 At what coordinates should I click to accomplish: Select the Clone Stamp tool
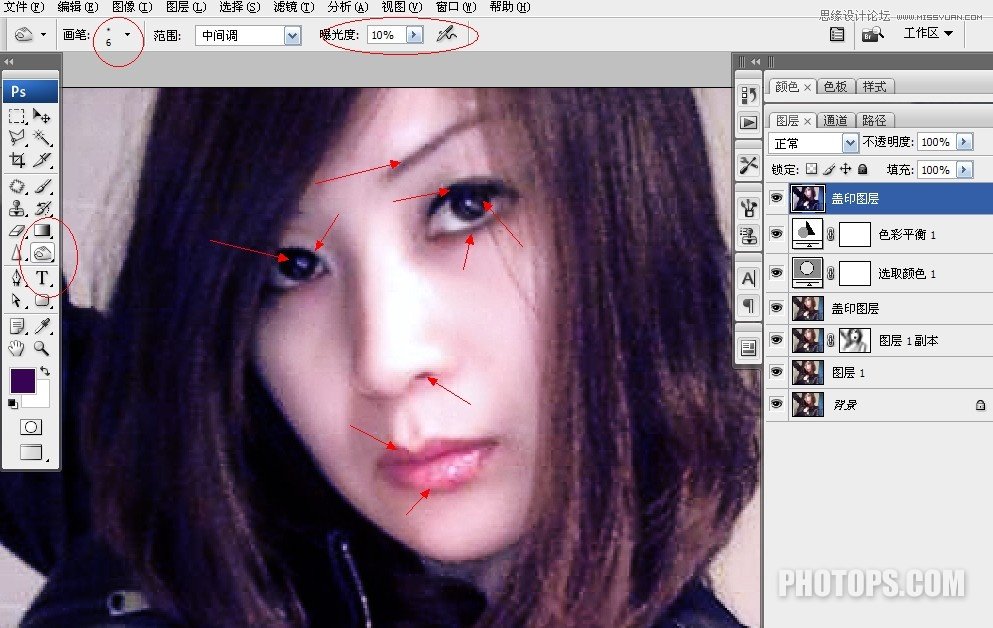pos(17,208)
